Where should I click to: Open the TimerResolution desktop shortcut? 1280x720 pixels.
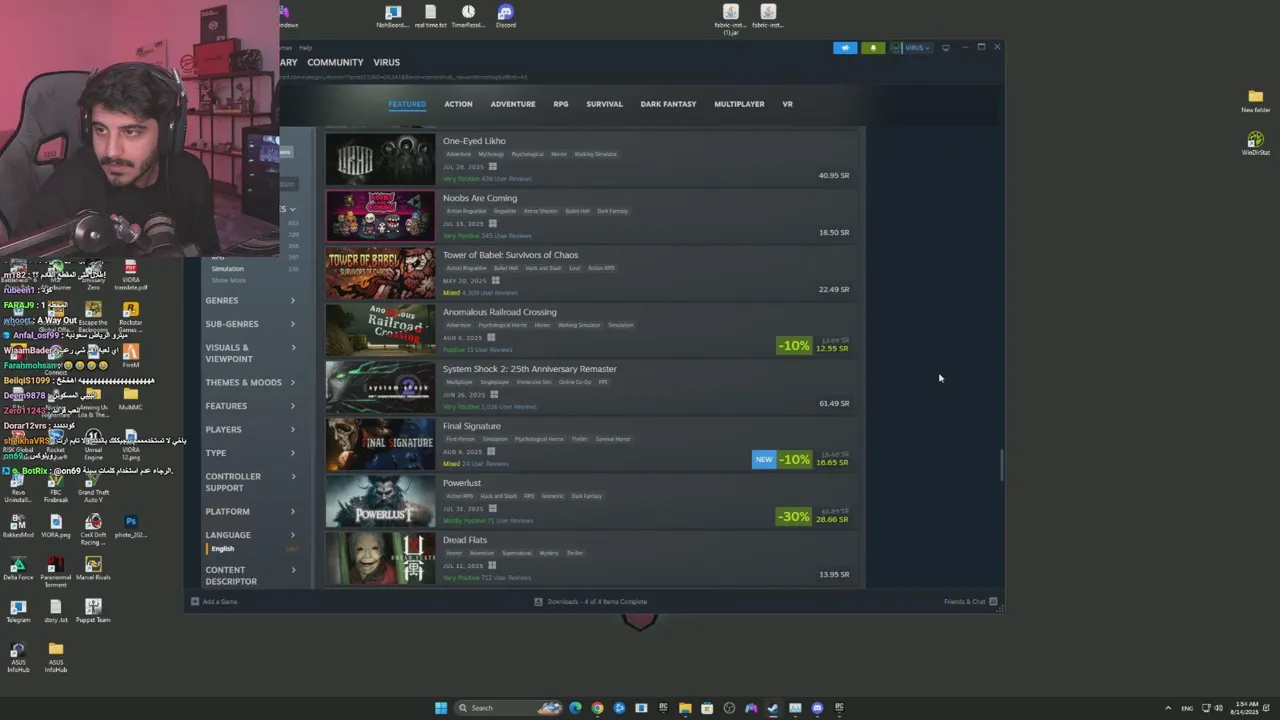[x=468, y=16]
